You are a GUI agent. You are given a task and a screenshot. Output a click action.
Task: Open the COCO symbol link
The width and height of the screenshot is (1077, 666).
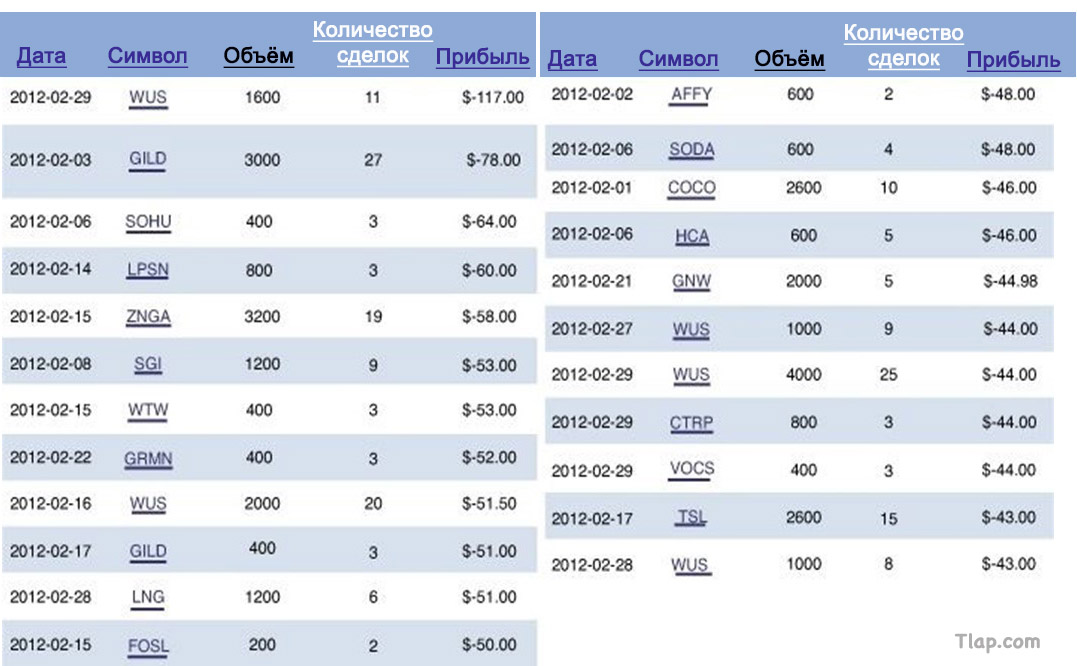692,188
